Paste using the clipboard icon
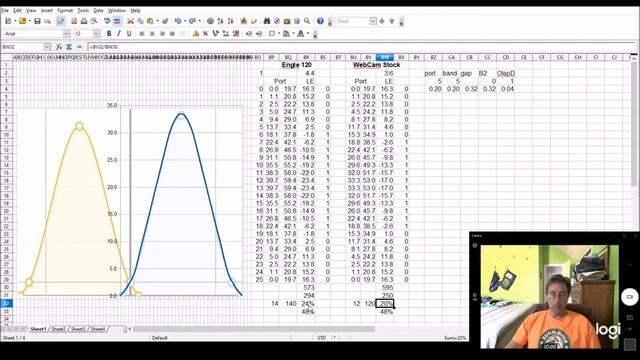This screenshot has height=360, width=640. click(x=150, y=21)
